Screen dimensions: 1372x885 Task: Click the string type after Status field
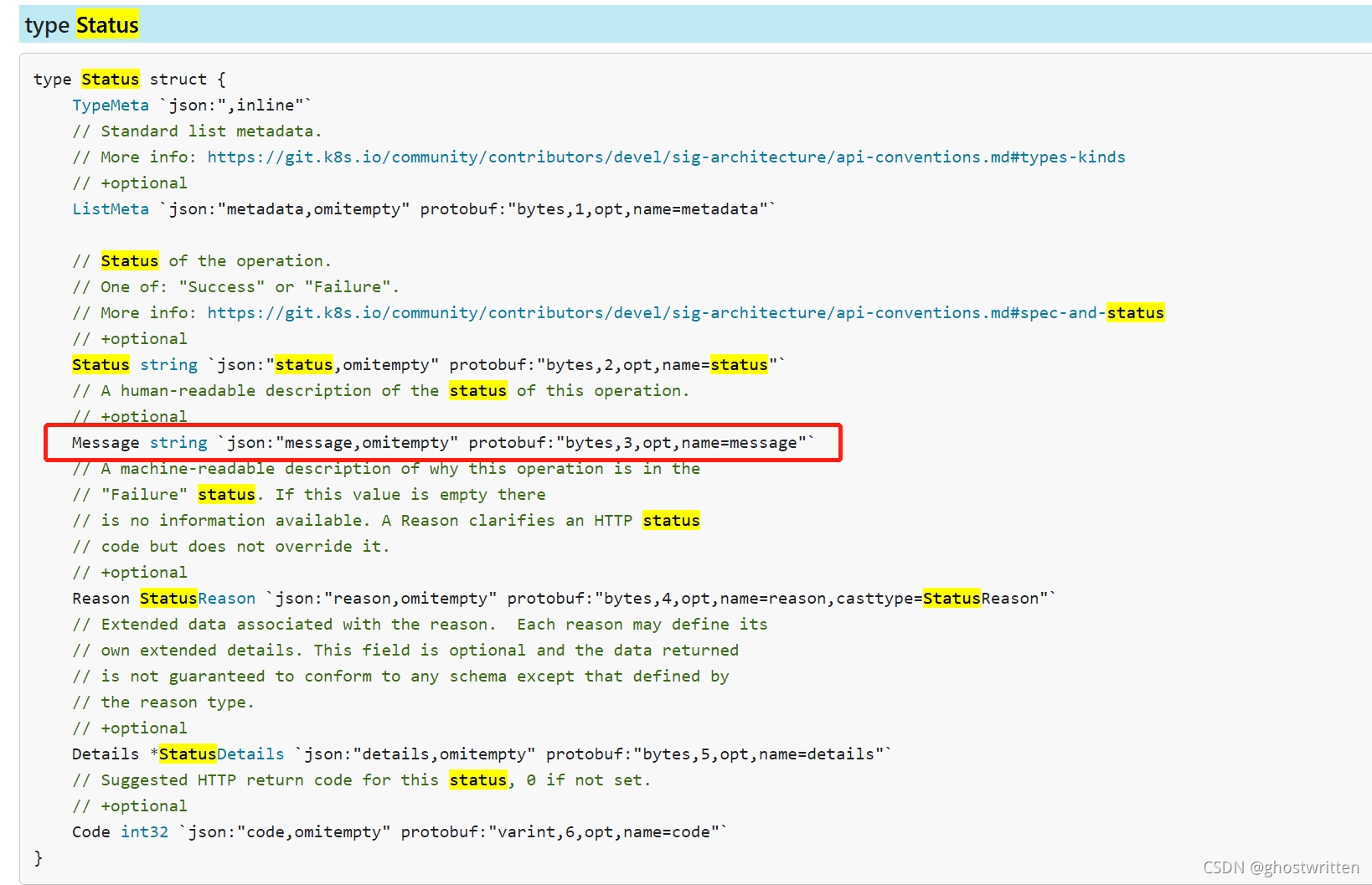pyautogui.click(x=168, y=364)
